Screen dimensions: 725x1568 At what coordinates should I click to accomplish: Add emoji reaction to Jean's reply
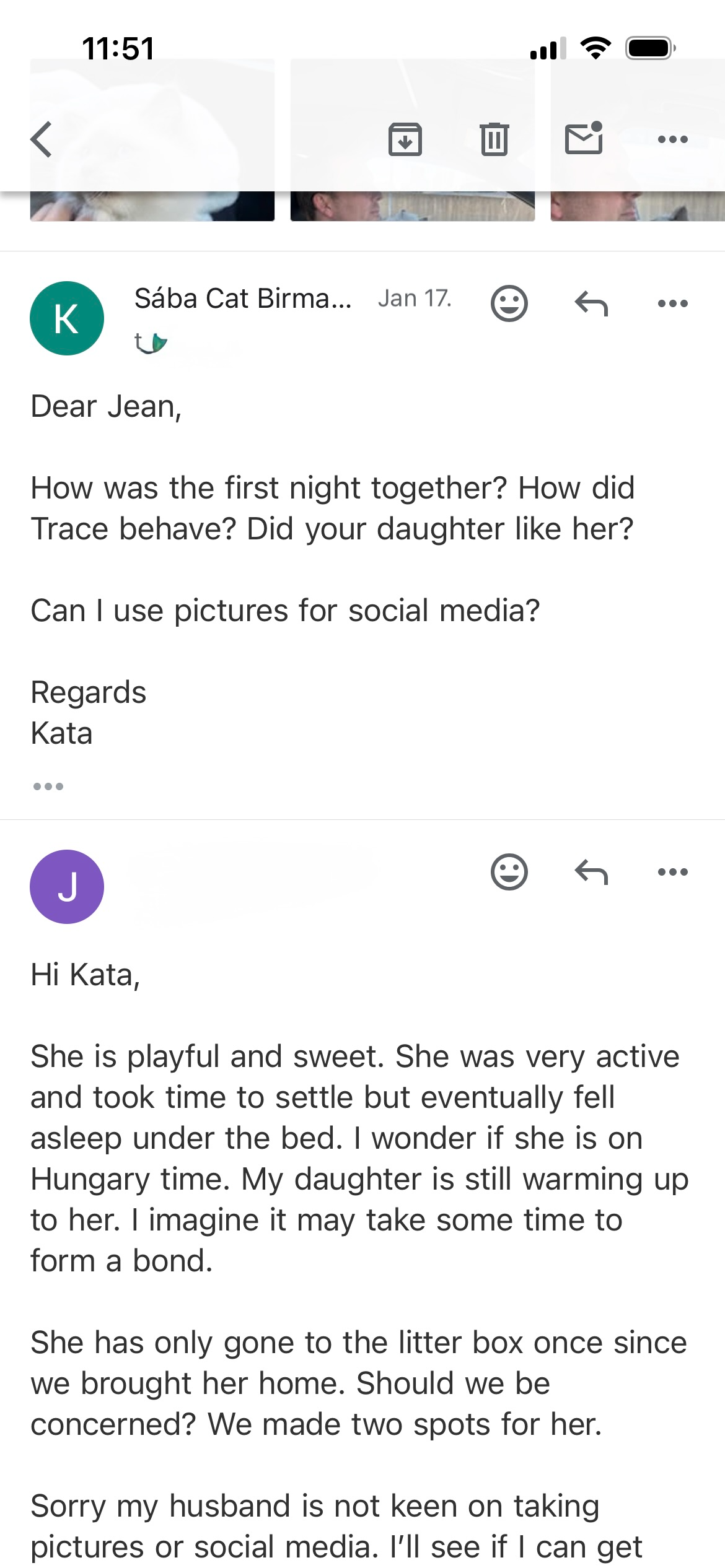(x=509, y=872)
